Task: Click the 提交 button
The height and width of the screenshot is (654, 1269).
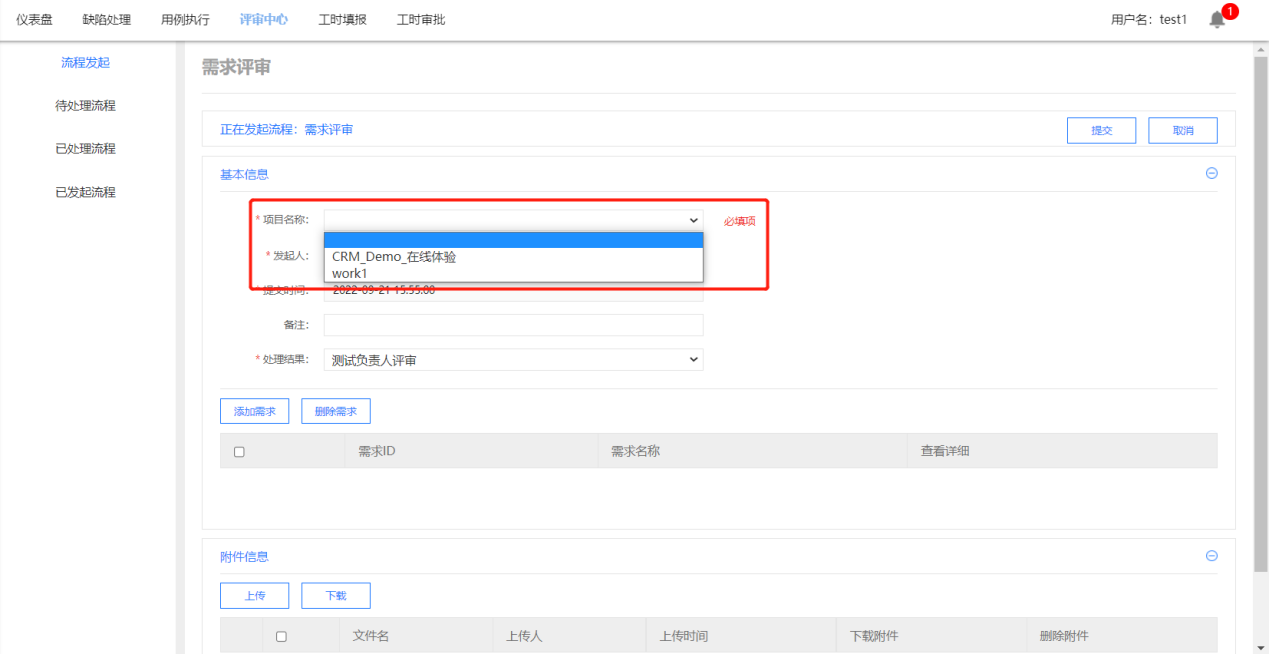Action: (1101, 131)
